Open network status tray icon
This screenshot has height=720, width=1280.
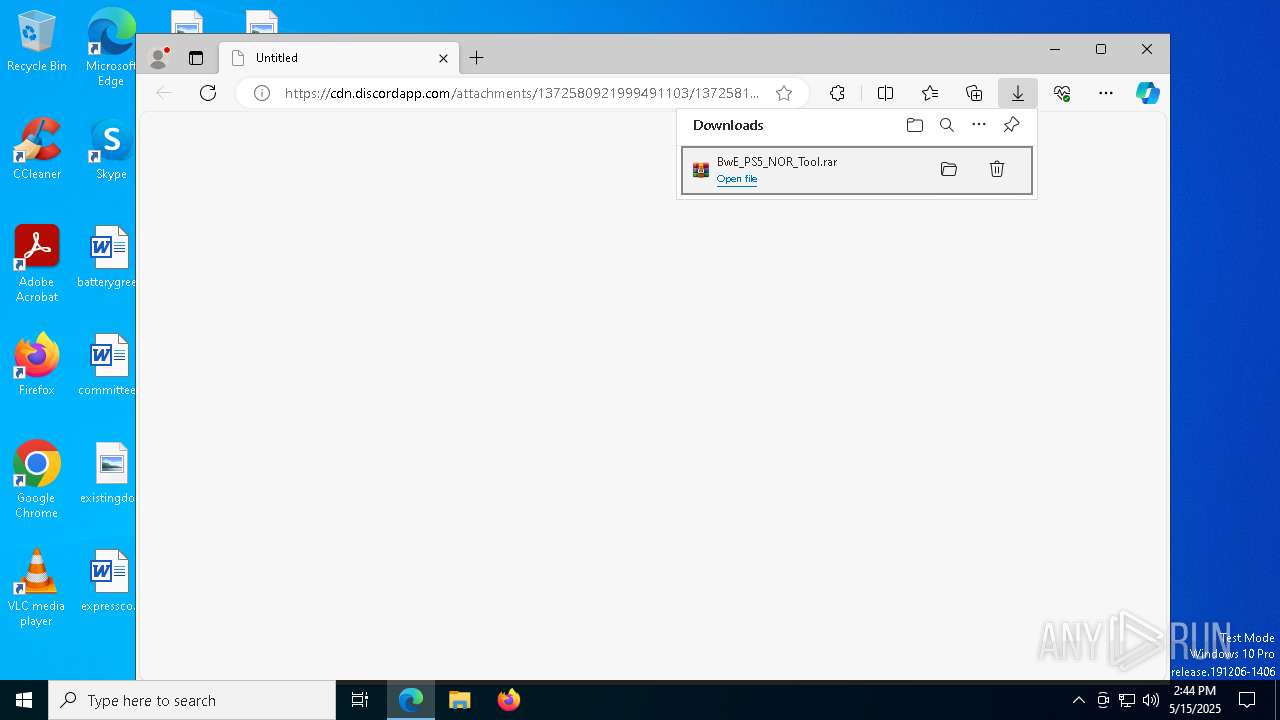point(1127,700)
